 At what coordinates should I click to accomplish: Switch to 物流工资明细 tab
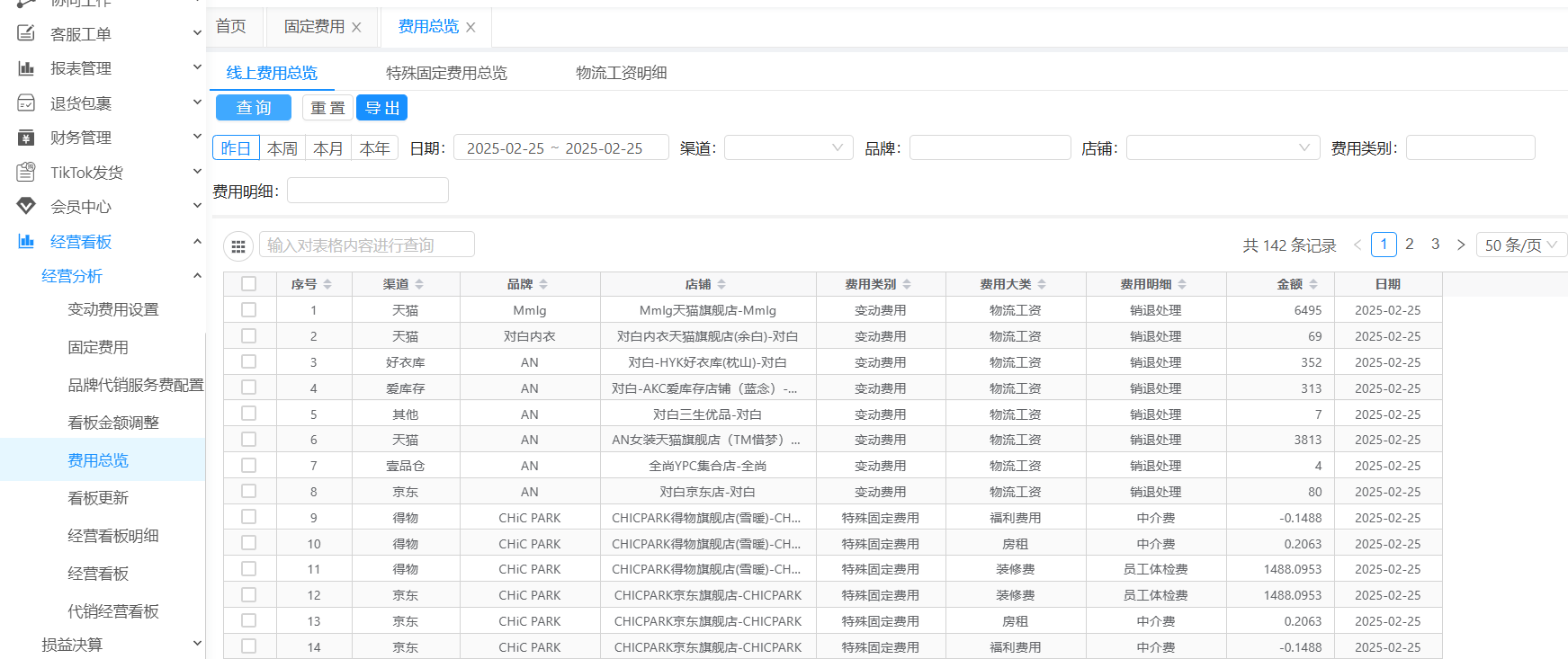[621, 73]
